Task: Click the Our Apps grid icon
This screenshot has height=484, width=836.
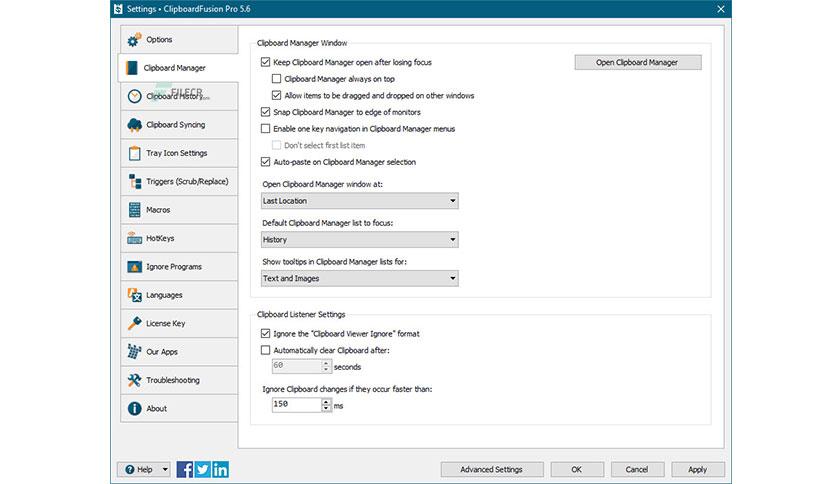Action: [134, 351]
